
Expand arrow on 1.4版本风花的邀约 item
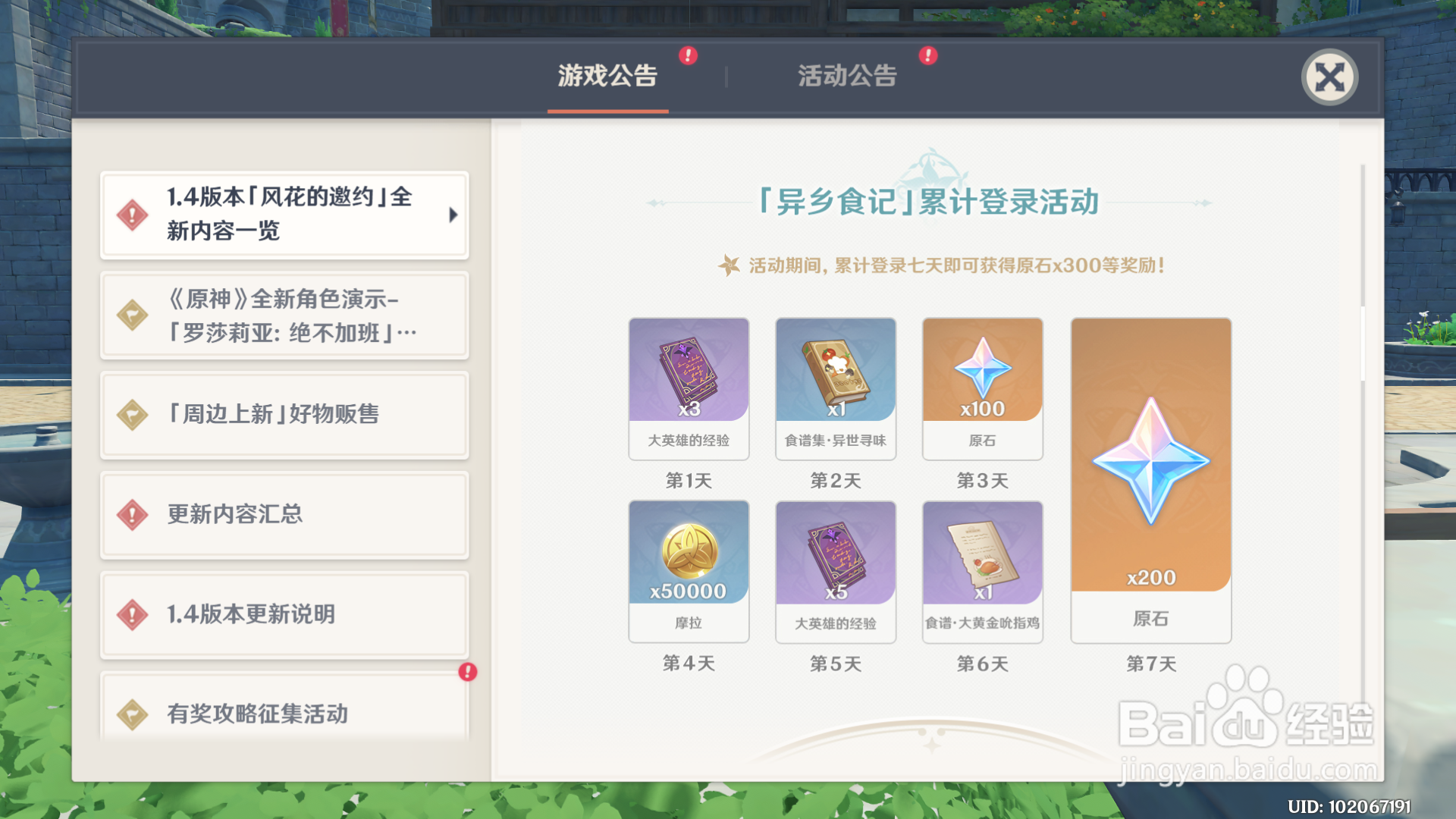pos(453,215)
